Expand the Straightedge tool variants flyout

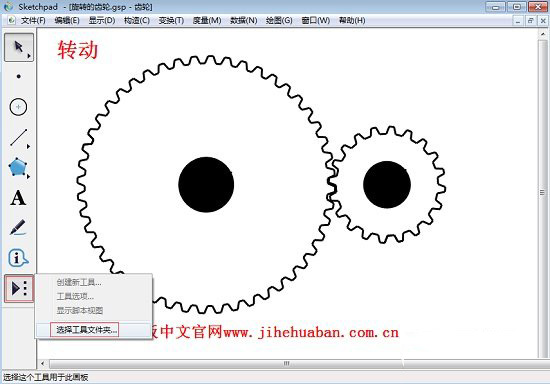[x=28, y=146]
